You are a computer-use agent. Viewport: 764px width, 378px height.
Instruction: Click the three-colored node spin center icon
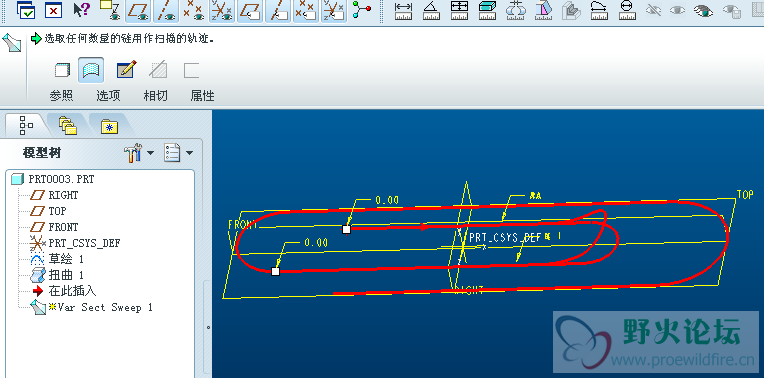click(362, 10)
